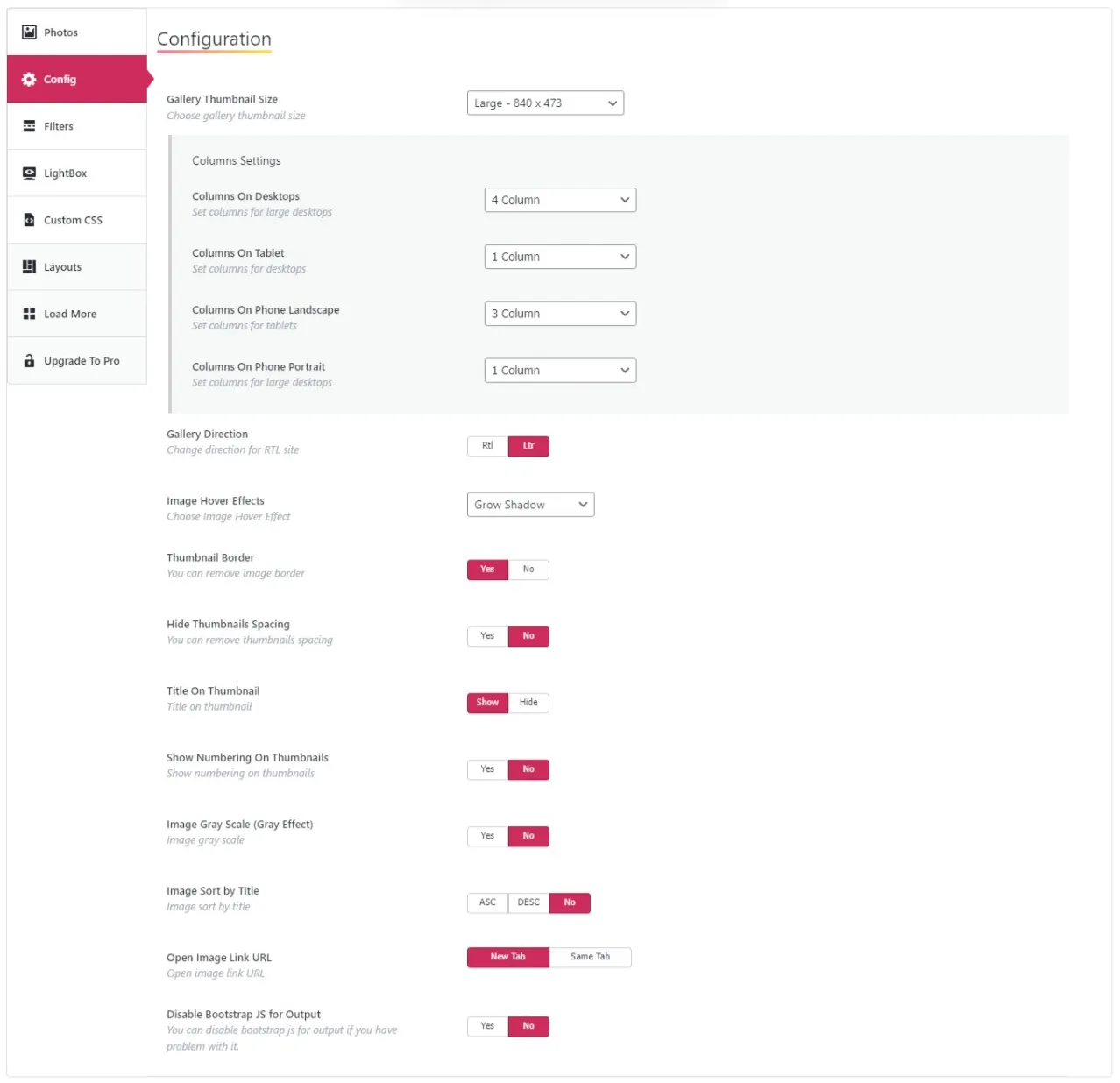The image size is (1120, 1083).
Task: Click the LightBox icon in sidebar
Action: pos(29,173)
